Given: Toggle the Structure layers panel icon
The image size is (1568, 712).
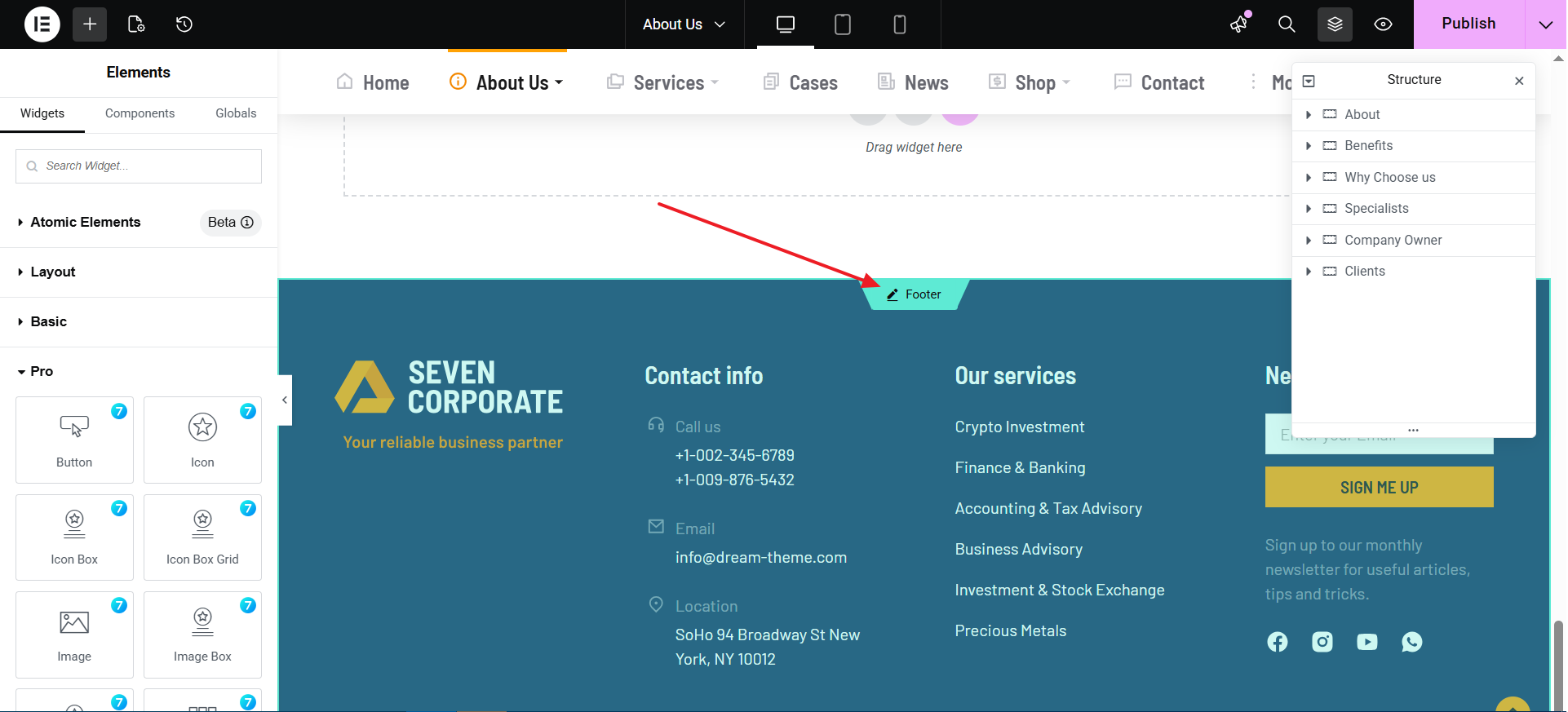Looking at the screenshot, I should [1335, 24].
